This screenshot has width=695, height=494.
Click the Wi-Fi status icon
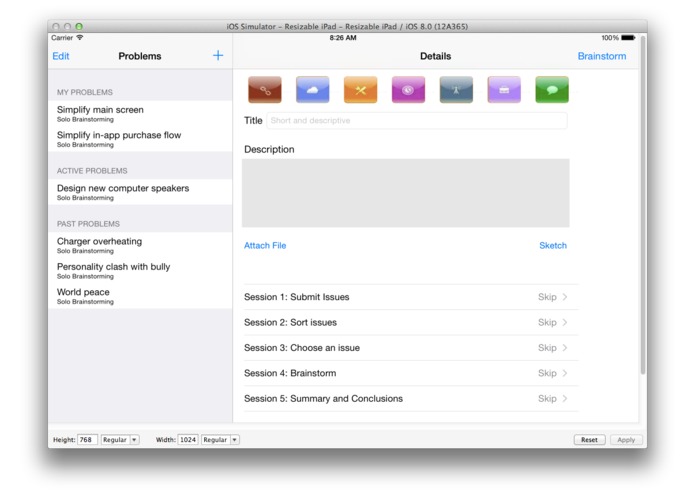coord(80,38)
